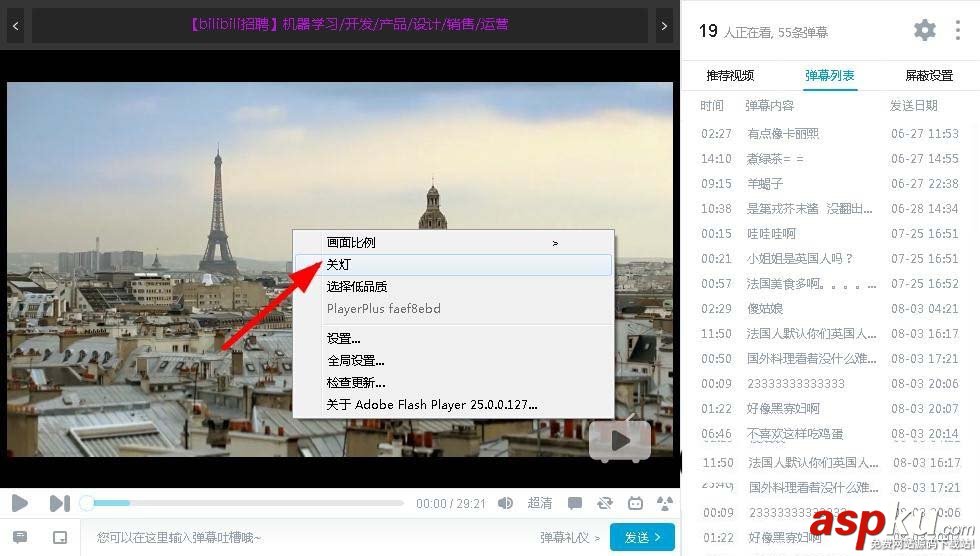Go to previous banner with left arrow

click(16, 26)
